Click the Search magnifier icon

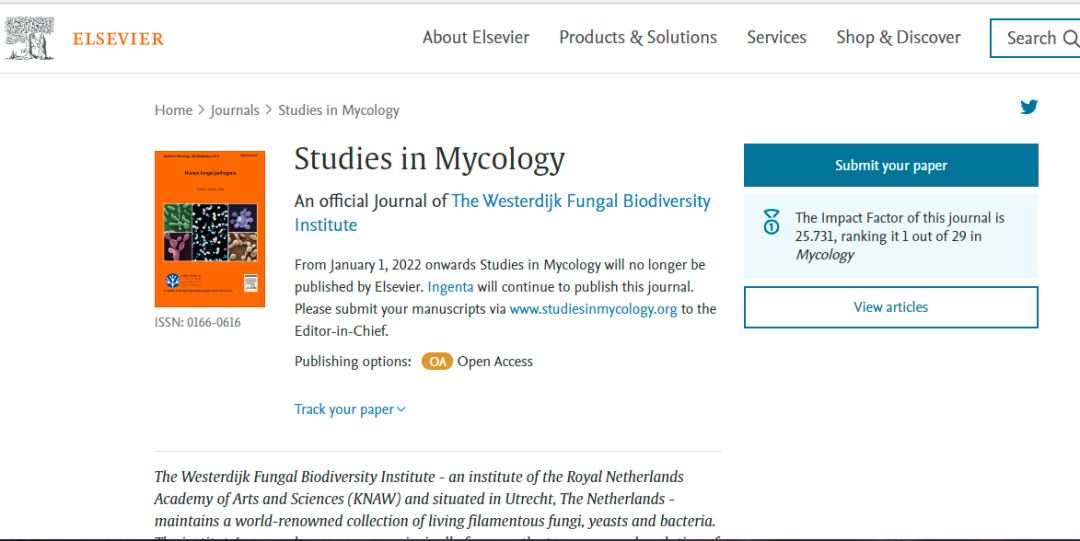(1070, 39)
